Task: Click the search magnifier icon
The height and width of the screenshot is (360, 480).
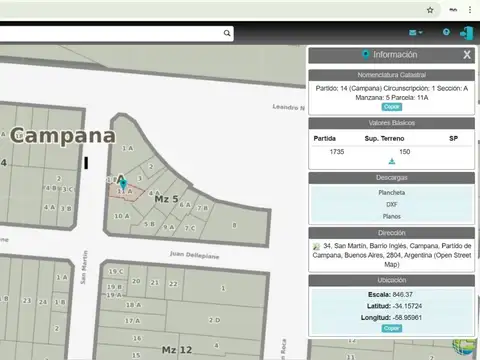Action: 227,33
